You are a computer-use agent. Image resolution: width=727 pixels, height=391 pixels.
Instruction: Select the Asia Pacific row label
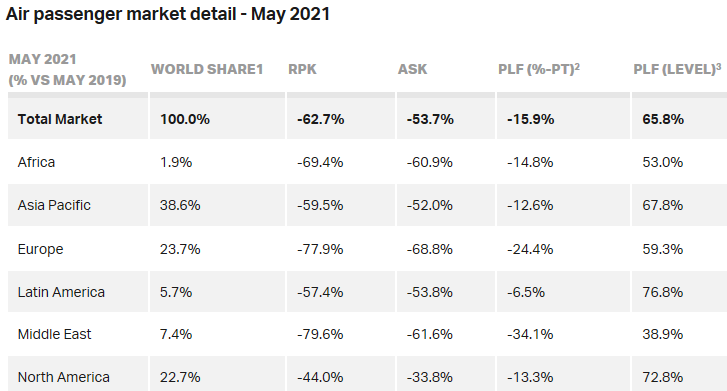coord(54,205)
